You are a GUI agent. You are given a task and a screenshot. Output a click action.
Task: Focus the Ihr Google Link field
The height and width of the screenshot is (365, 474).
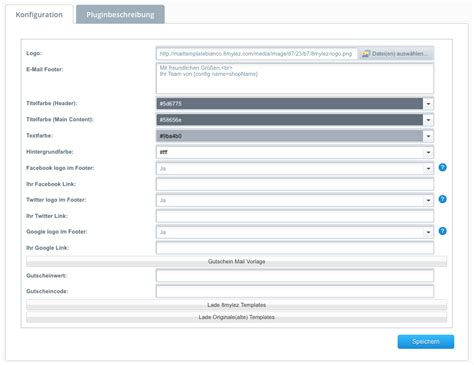pyautogui.click(x=295, y=248)
